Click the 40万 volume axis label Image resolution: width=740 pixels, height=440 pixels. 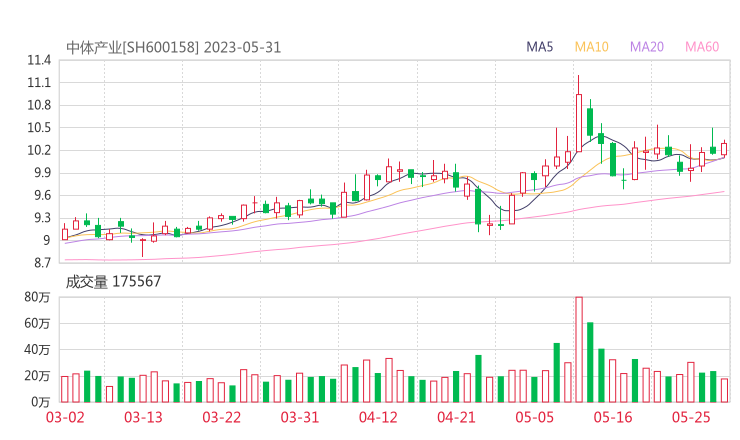point(37,350)
